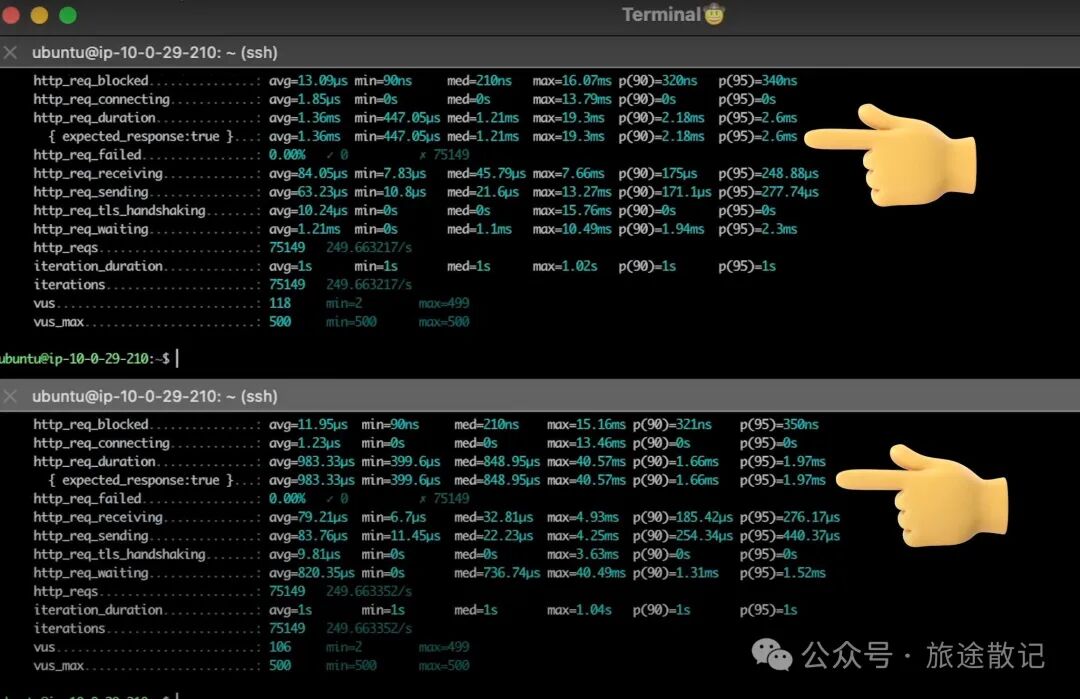The image size is (1080, 699).
Task: Select the upper pane's ubuntu@ip-10-0-29-210 title
Action: pos(154,52)
